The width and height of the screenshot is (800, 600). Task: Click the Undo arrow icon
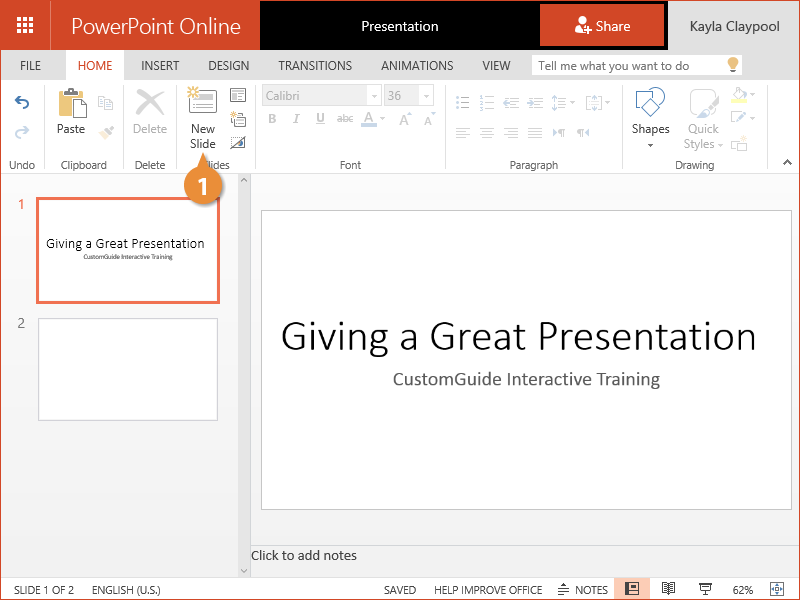22,103
